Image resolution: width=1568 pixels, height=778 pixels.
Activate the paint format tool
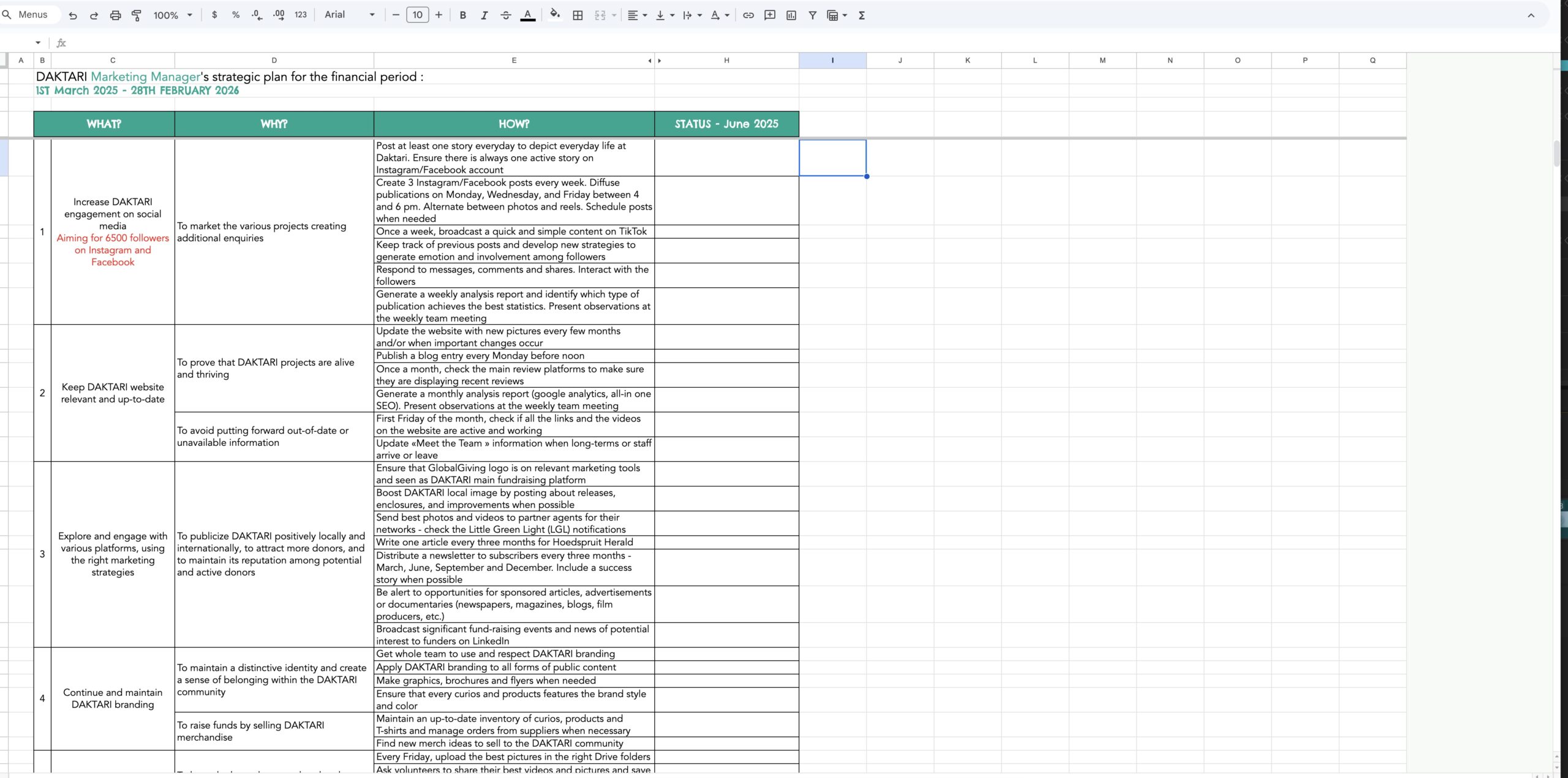click(x=137, y=15)
